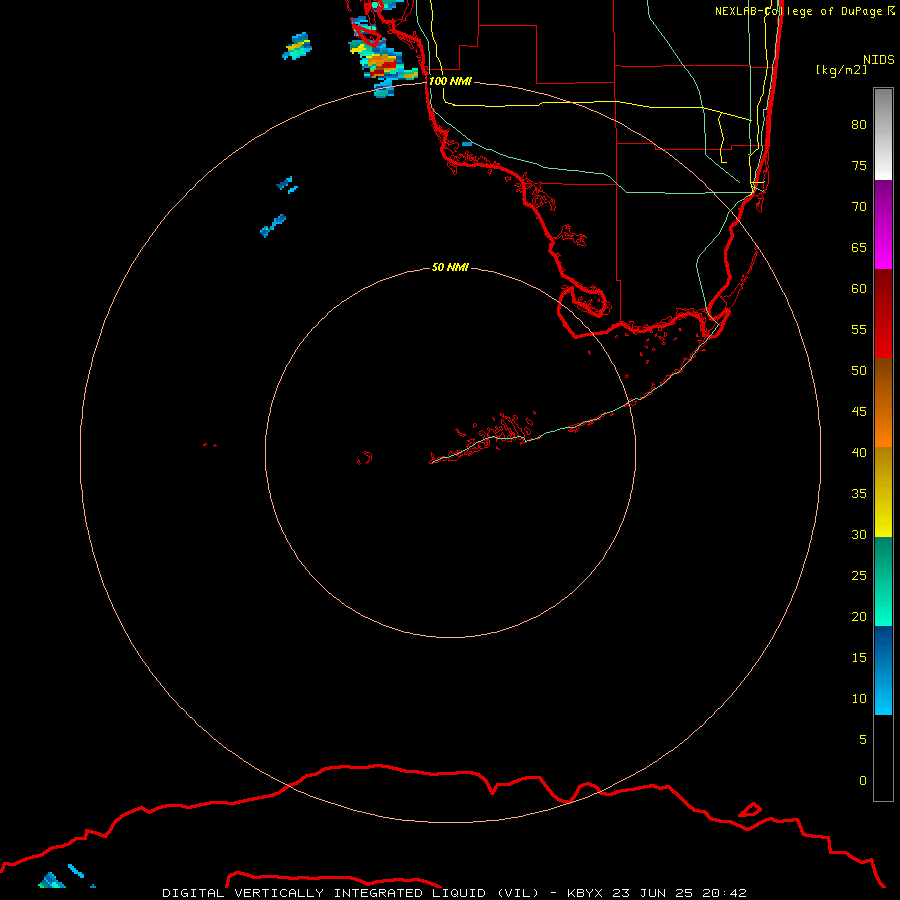The image size is (900, 900).
Task: Click the 20:42 timestamp in the caption
Action: (723, 893)
